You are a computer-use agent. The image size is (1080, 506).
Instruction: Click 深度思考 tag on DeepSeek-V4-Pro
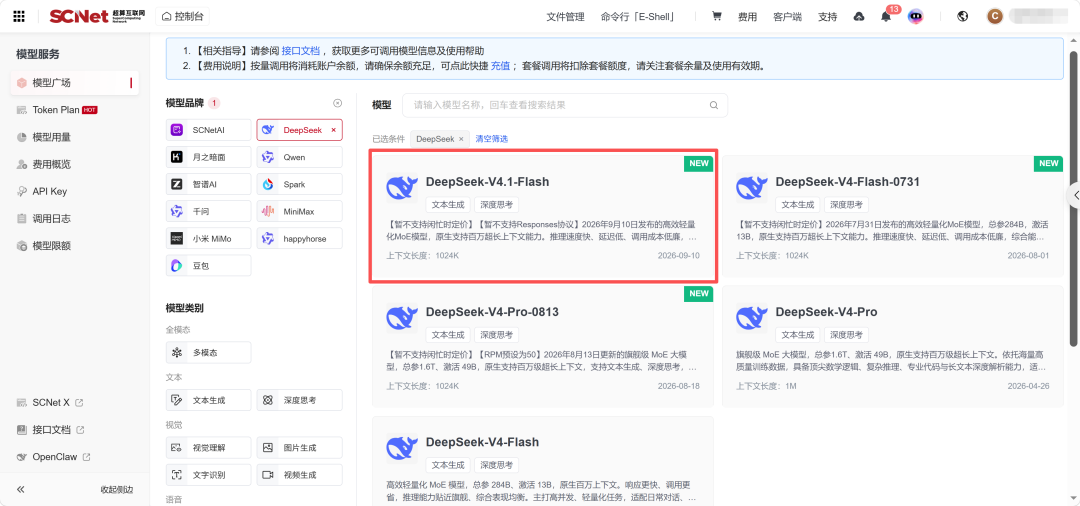847,335
